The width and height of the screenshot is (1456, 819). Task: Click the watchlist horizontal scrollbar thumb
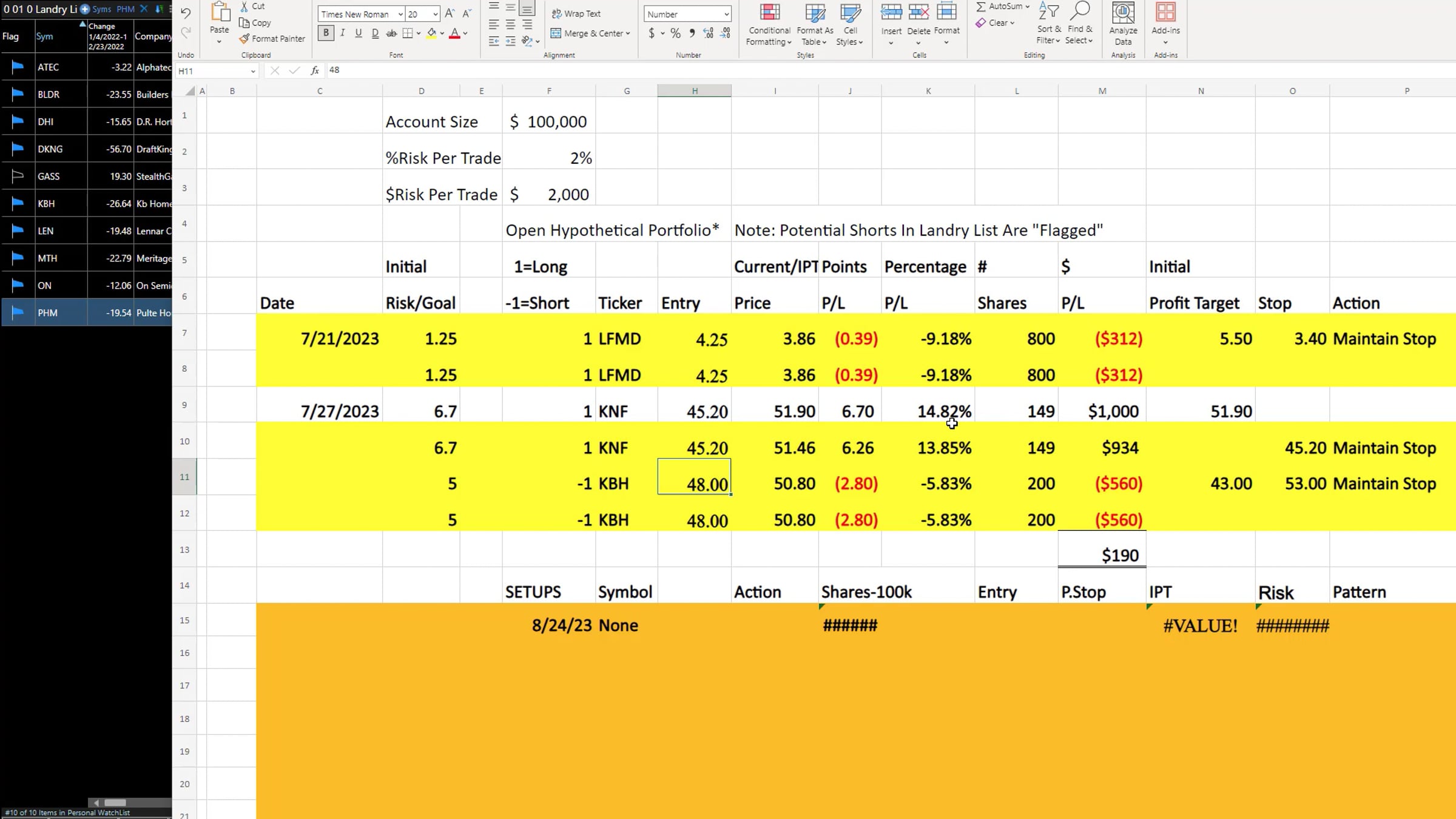pos(115,803)
